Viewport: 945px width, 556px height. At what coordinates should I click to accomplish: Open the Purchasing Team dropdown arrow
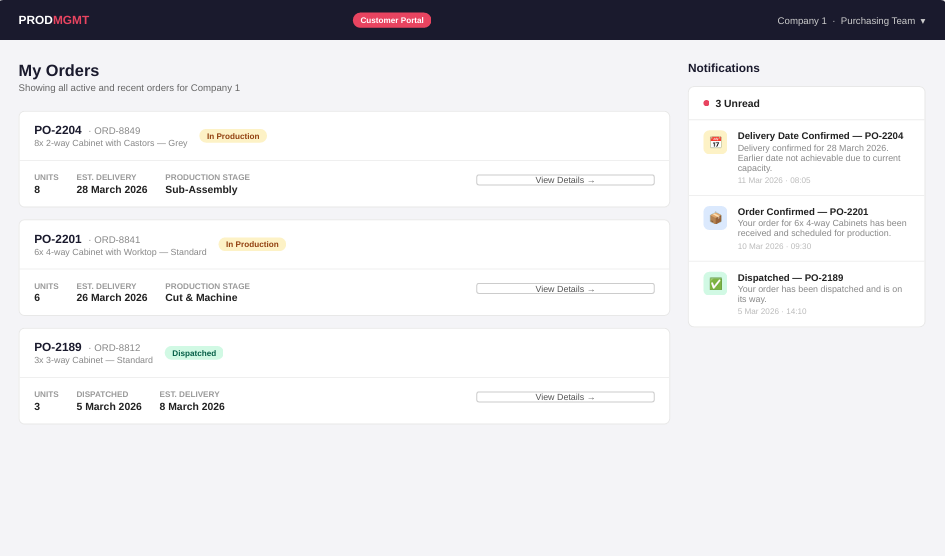click(x=923, y=21)
